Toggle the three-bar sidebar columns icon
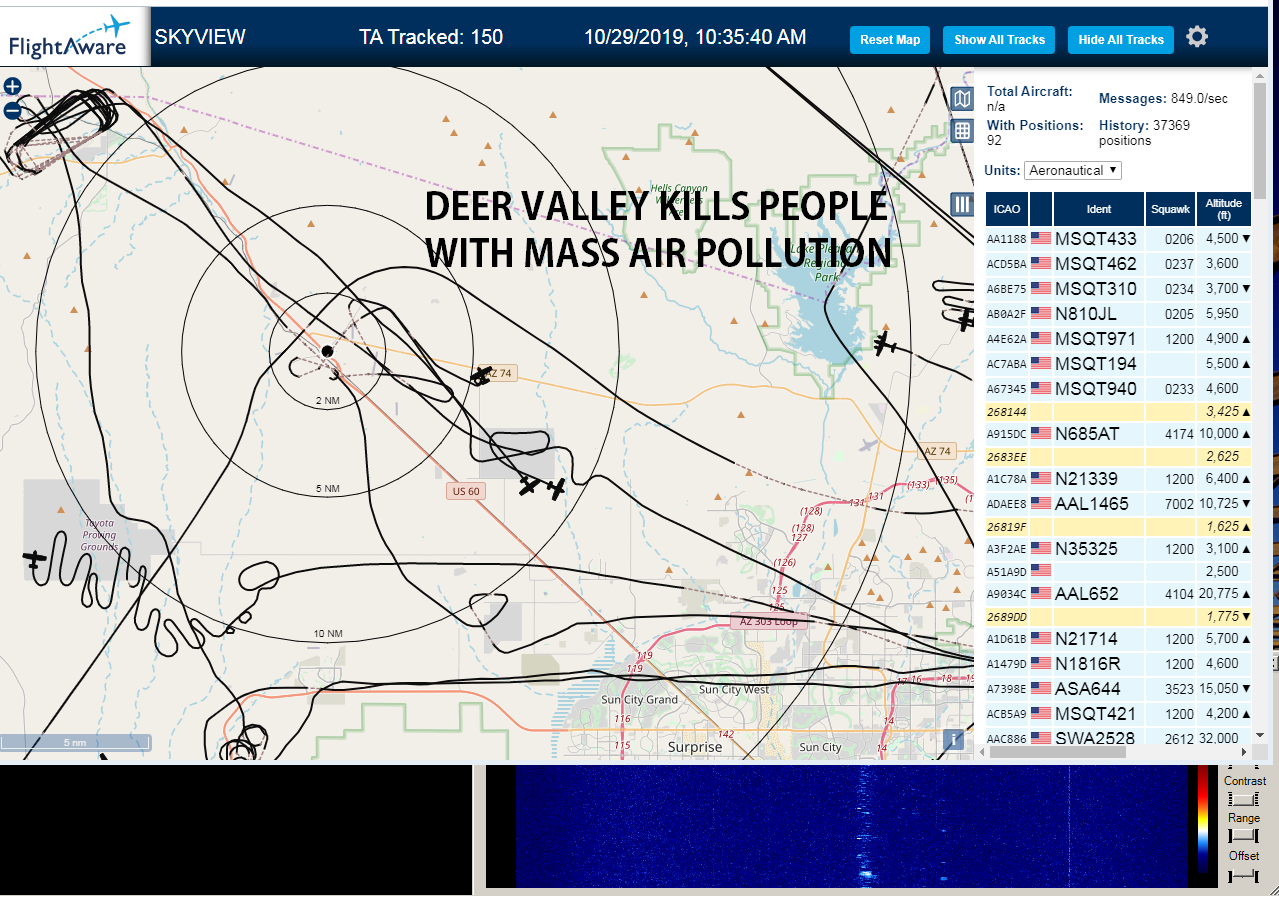 coord(962,204)
